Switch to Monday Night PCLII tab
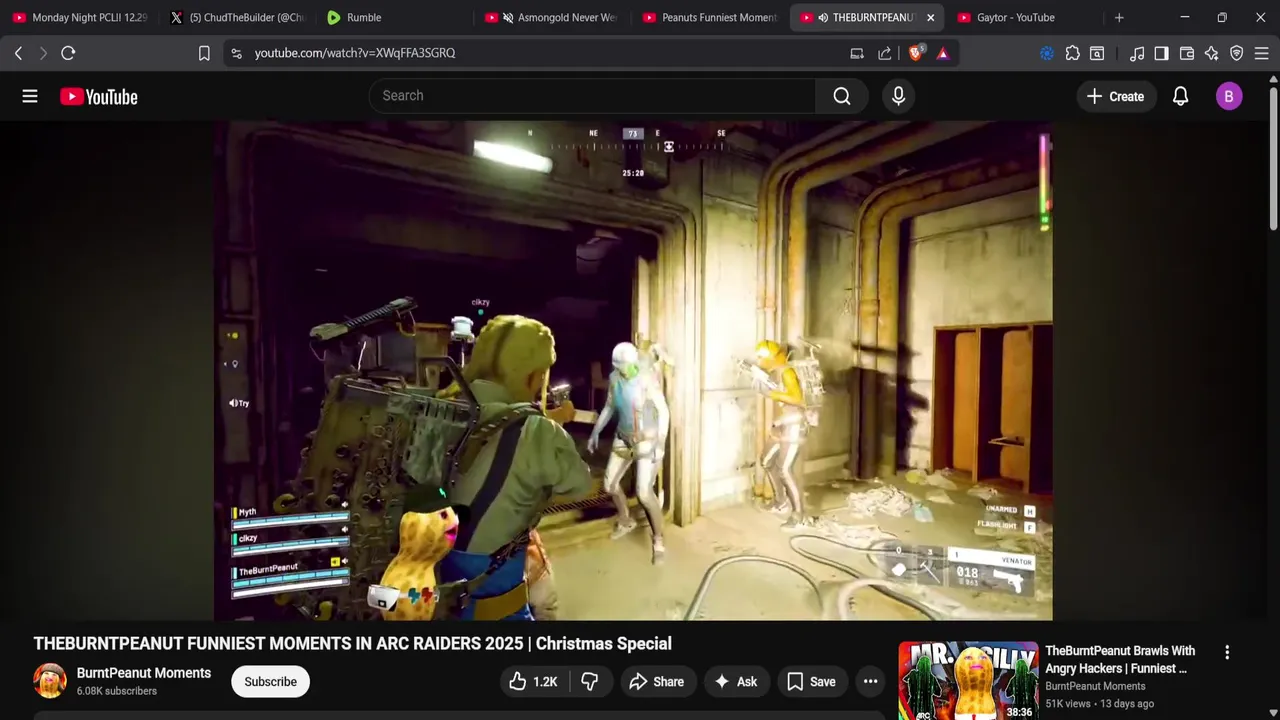 coord(80,17)
